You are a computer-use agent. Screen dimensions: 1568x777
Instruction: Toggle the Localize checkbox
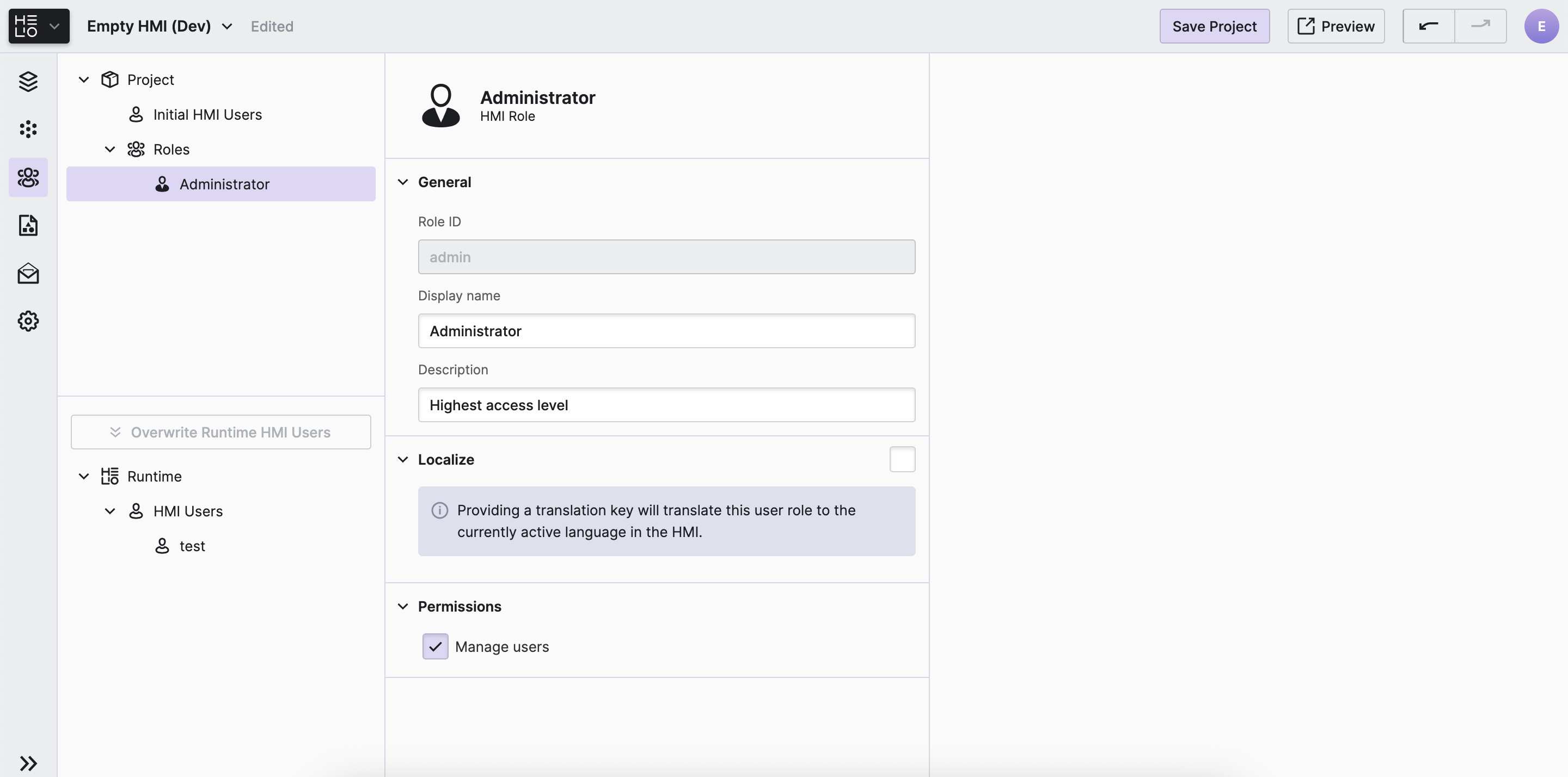[902, 459]
